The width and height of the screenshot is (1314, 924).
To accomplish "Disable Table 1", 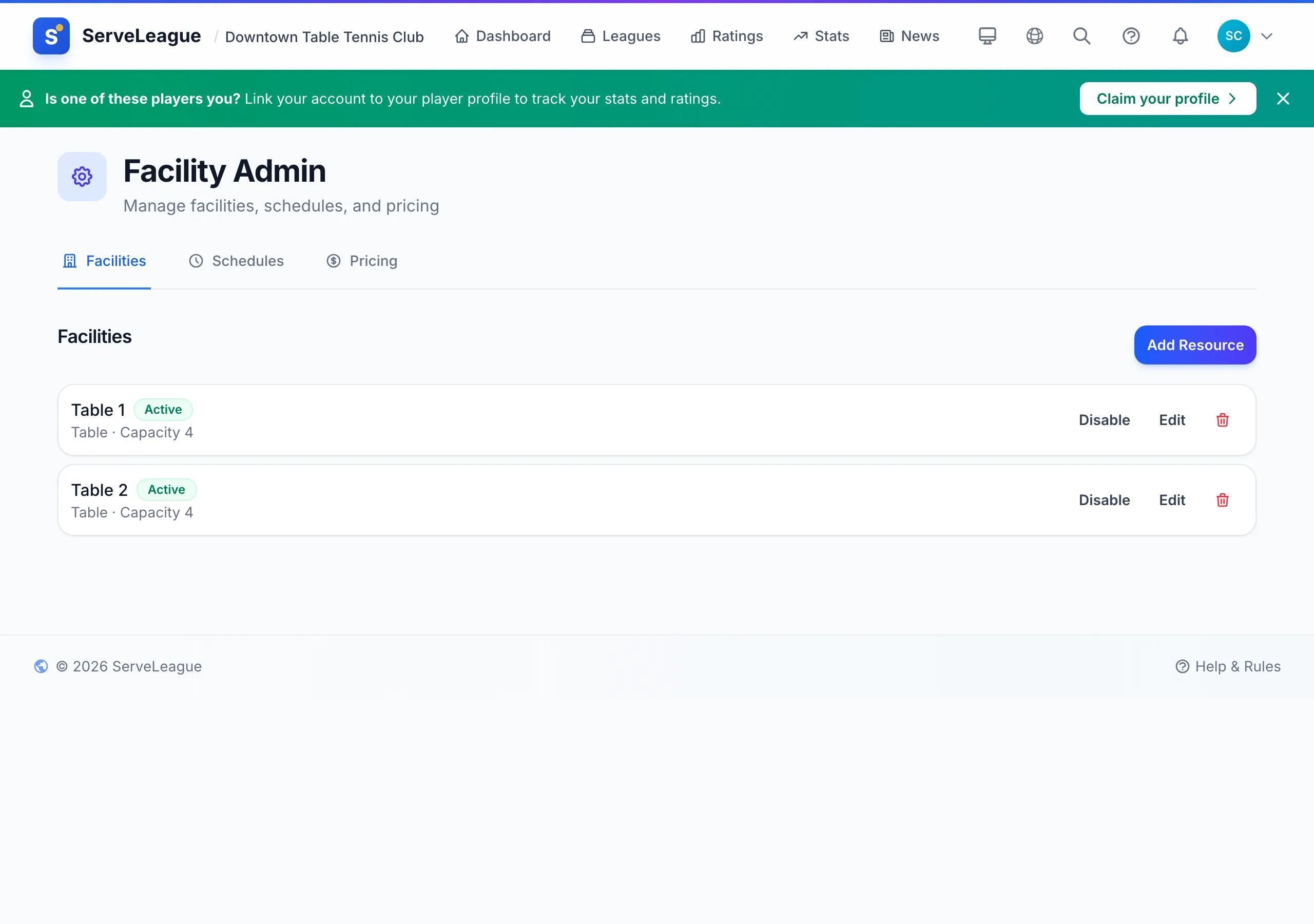I will [1104, 419].
